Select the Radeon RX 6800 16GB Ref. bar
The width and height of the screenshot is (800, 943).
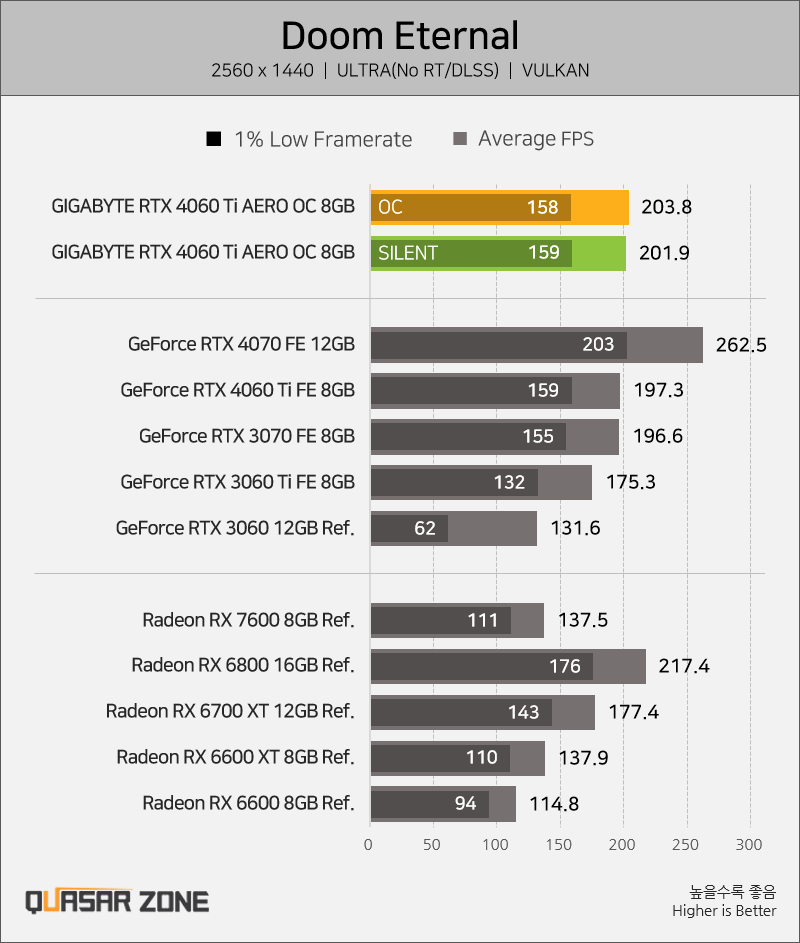point(509,666)
